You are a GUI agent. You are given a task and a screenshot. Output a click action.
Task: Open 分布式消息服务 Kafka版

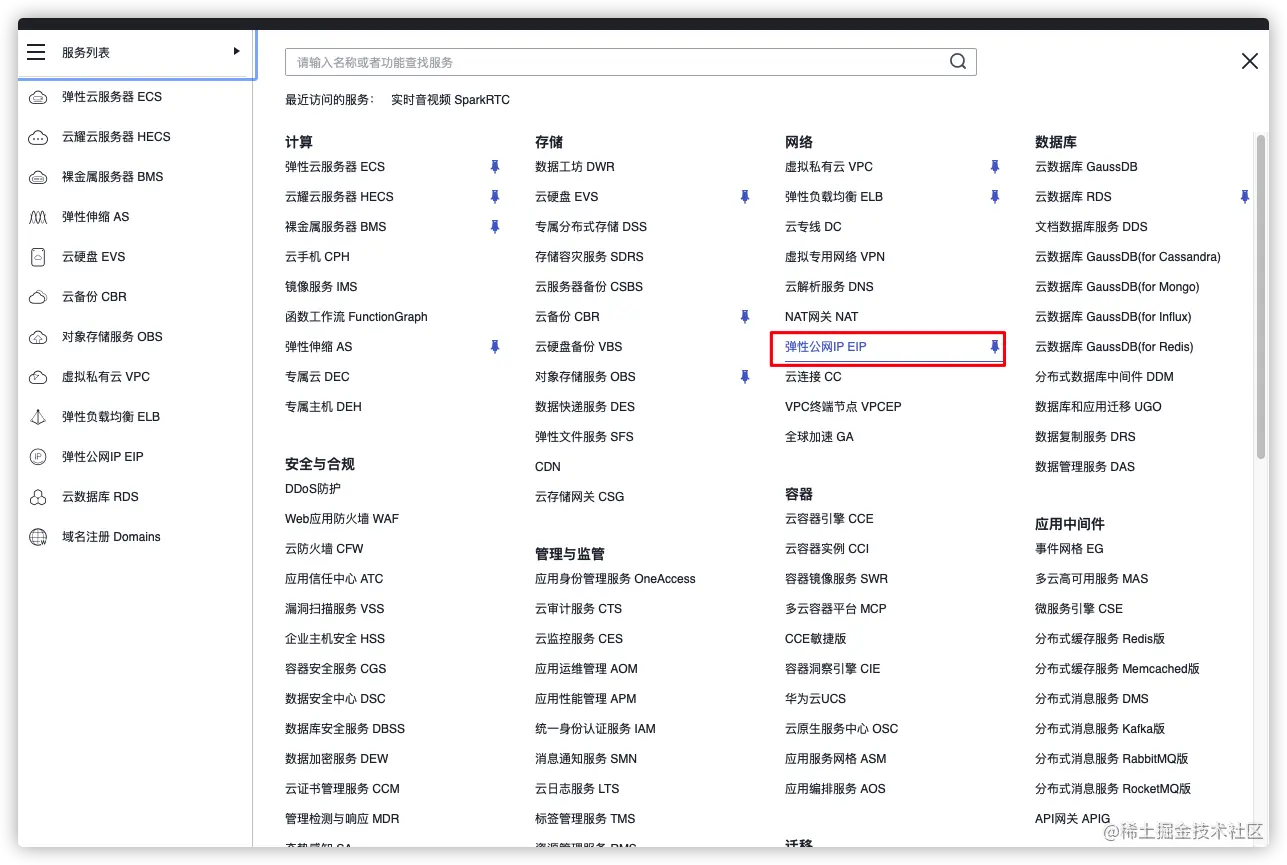click(1100, 729)
